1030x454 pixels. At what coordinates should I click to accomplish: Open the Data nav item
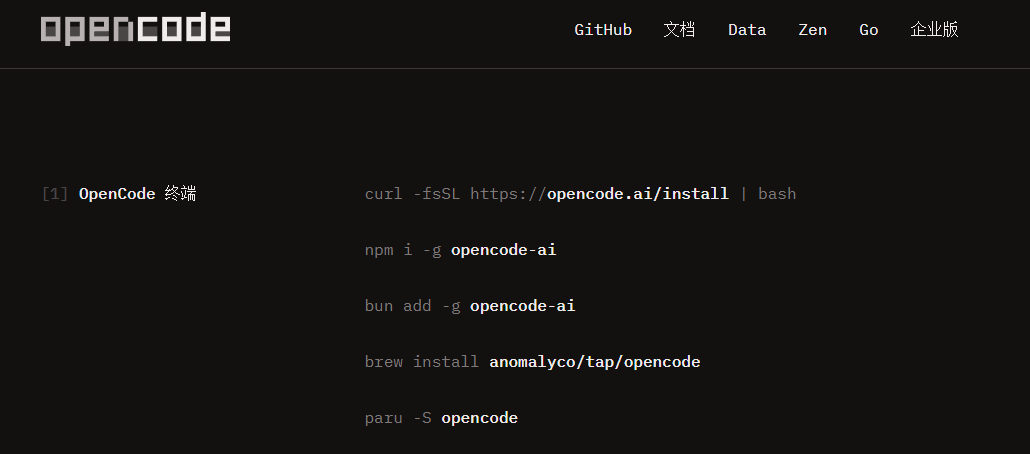coord(747,30)
